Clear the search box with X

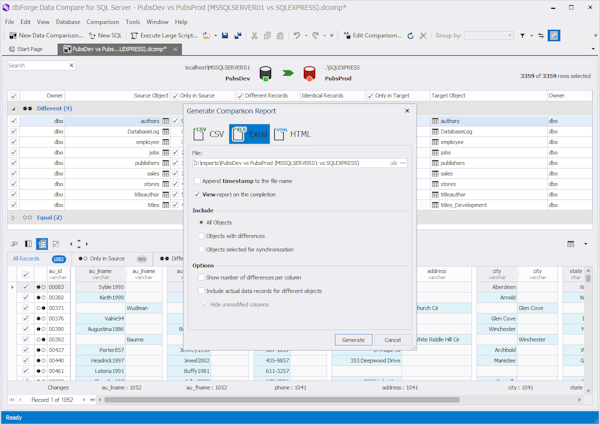coord(72,65)
